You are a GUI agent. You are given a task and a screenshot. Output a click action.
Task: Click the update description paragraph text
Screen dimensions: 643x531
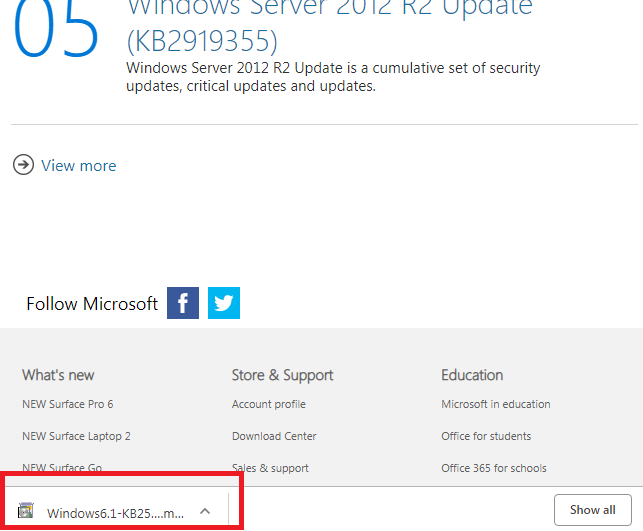[333, 77]
